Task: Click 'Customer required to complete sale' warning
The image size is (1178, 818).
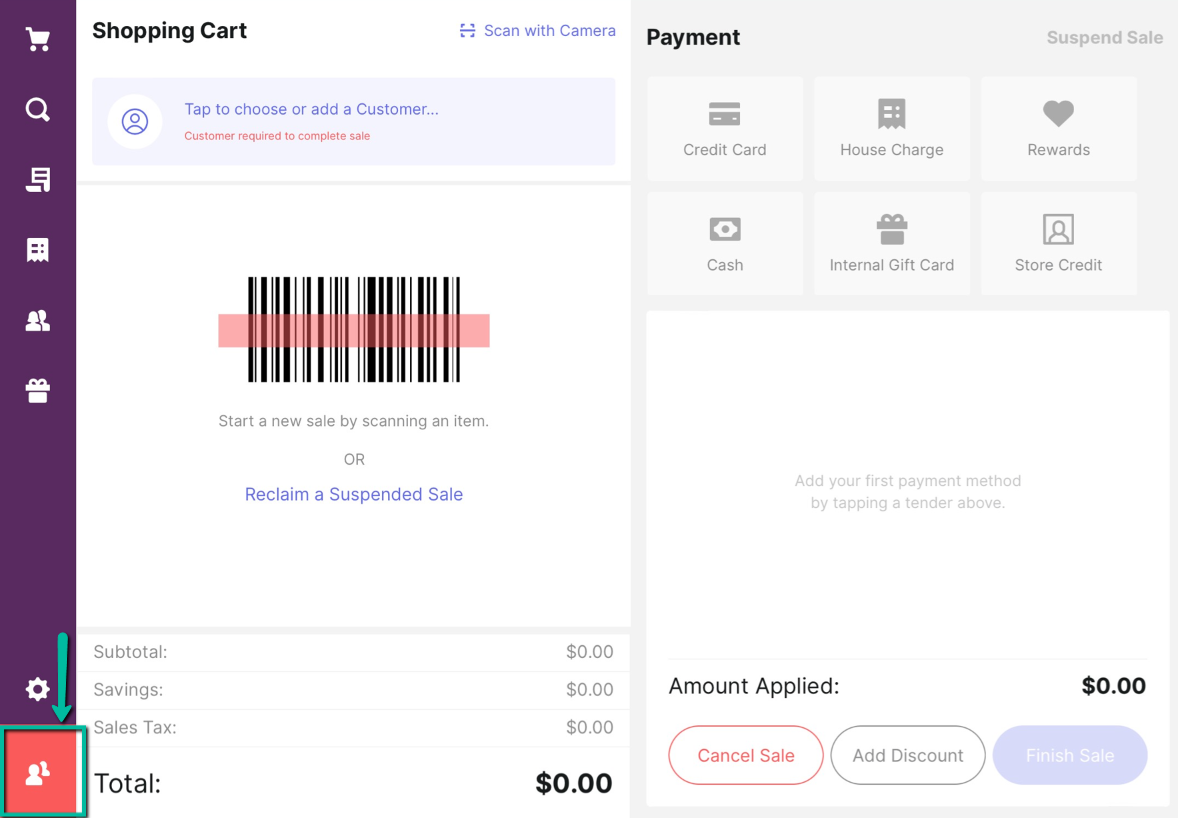Action: pyautogui.click(x=277, y=136)
